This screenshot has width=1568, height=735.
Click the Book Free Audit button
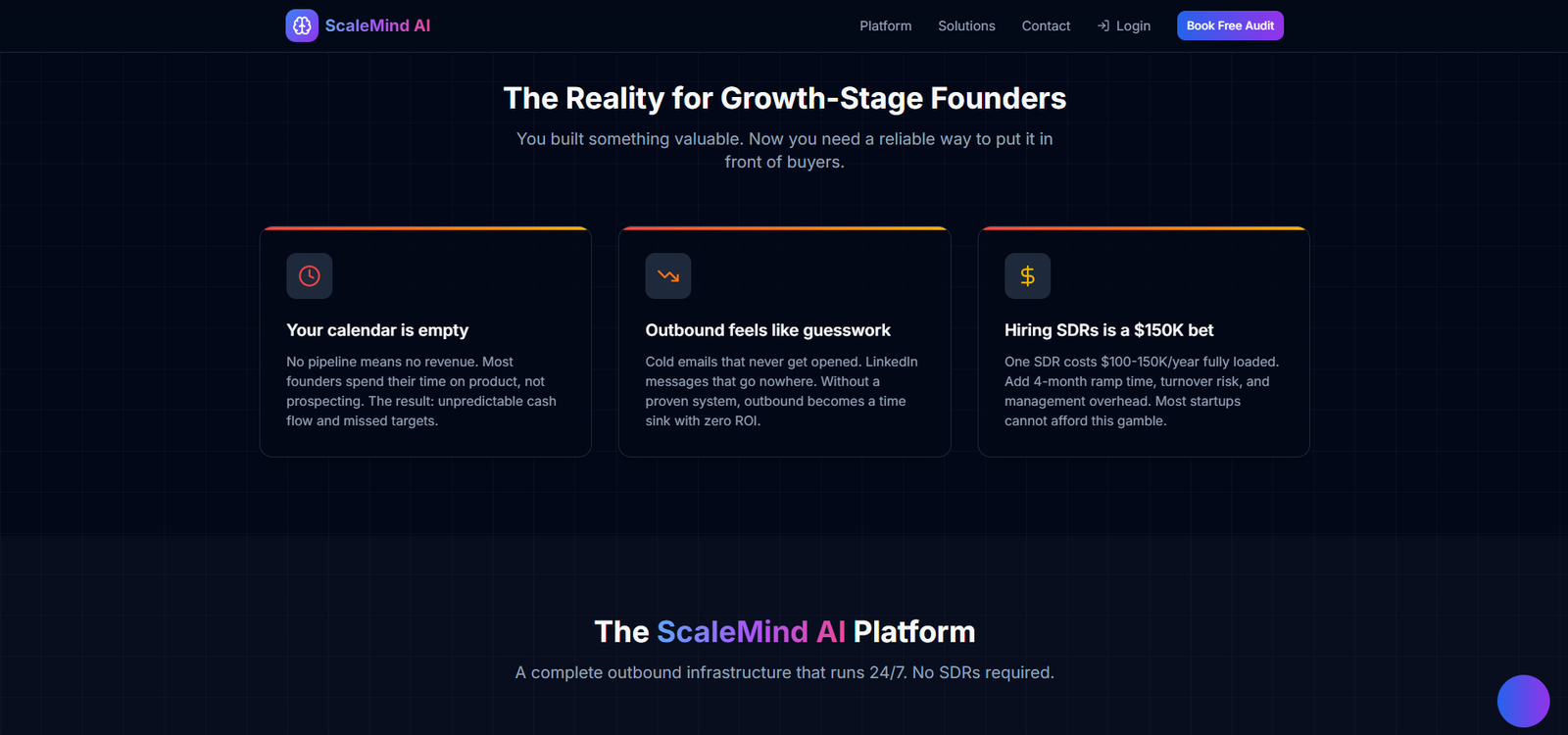click(1229, 24)
